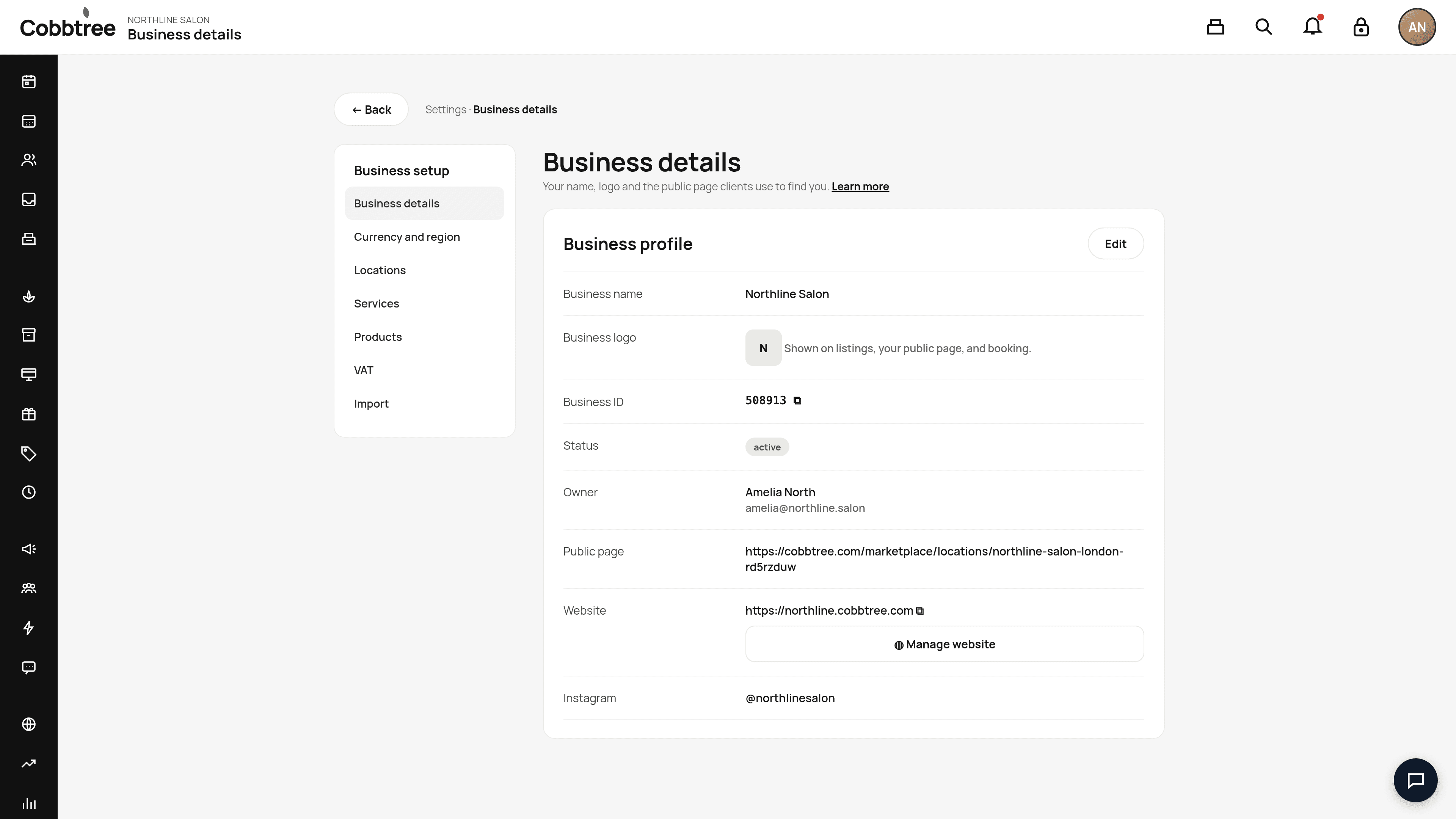Click the Amelia North owner name
Screen dimensions: 1456x819
tap(780, 492)
